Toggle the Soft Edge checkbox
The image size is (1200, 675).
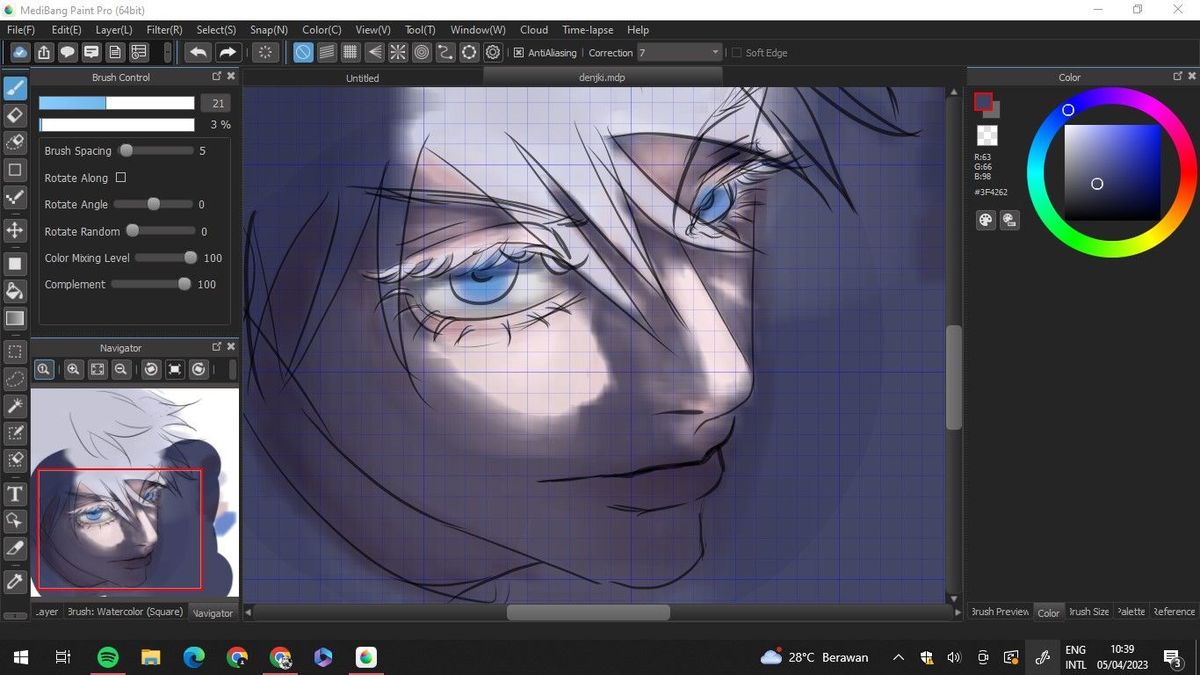[737, 53]
